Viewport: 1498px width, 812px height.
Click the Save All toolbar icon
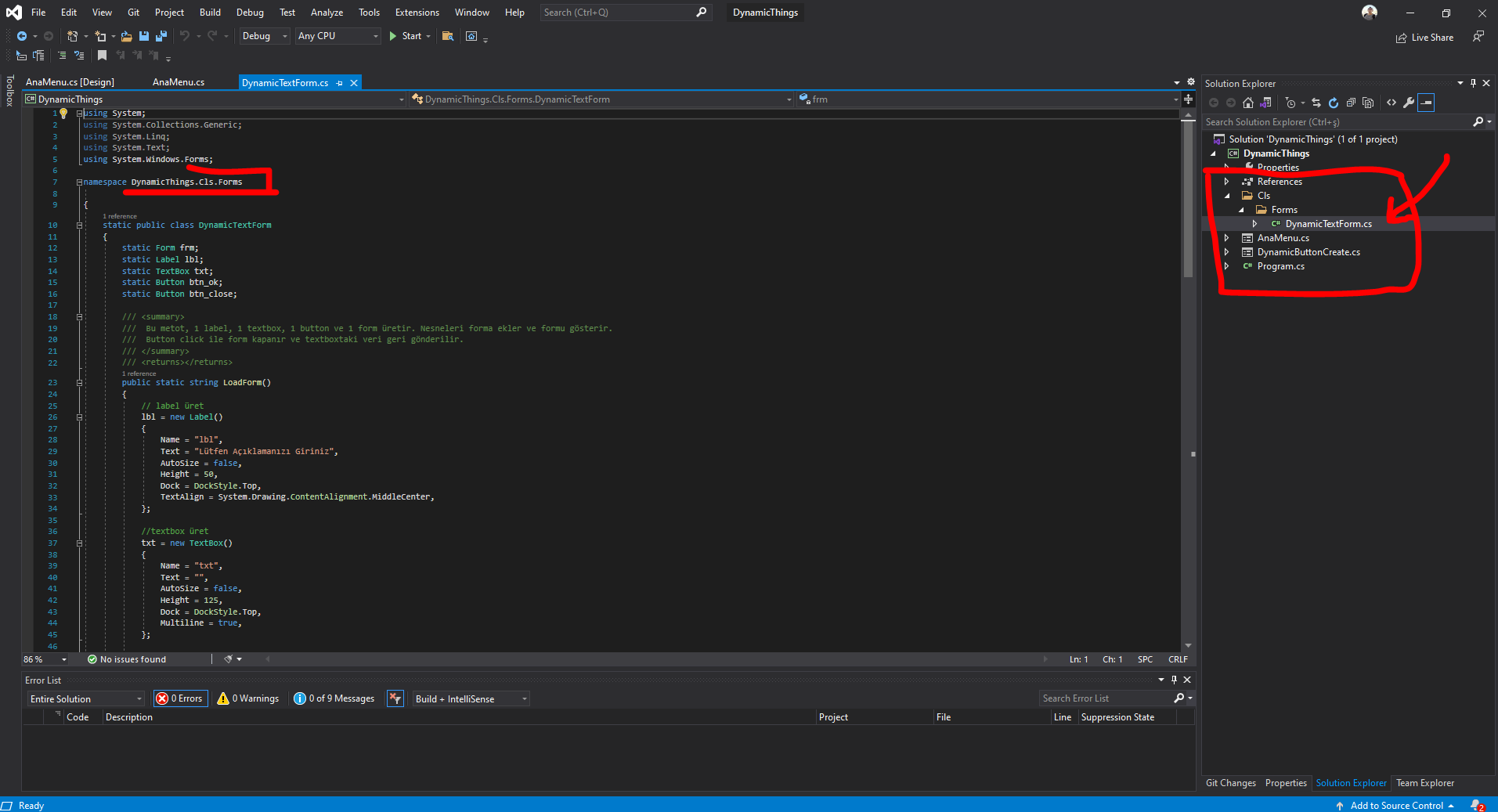(x=161, y=36)
